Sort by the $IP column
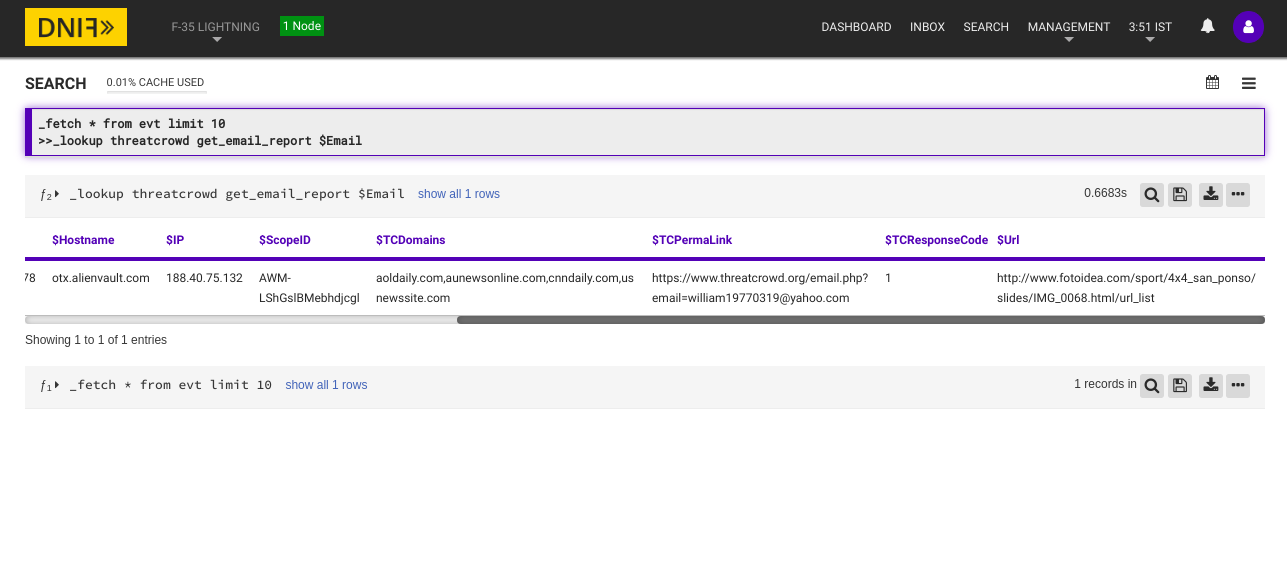The image size is (1287, 567). 175,240
